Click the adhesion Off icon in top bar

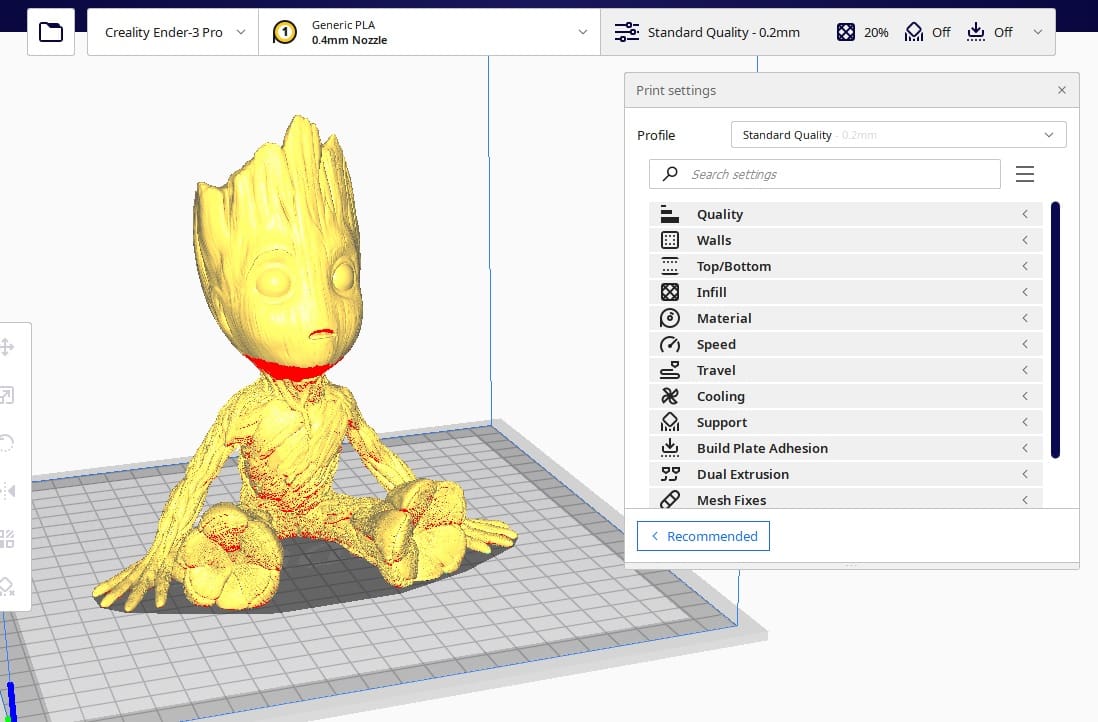(x=975, y=32)
